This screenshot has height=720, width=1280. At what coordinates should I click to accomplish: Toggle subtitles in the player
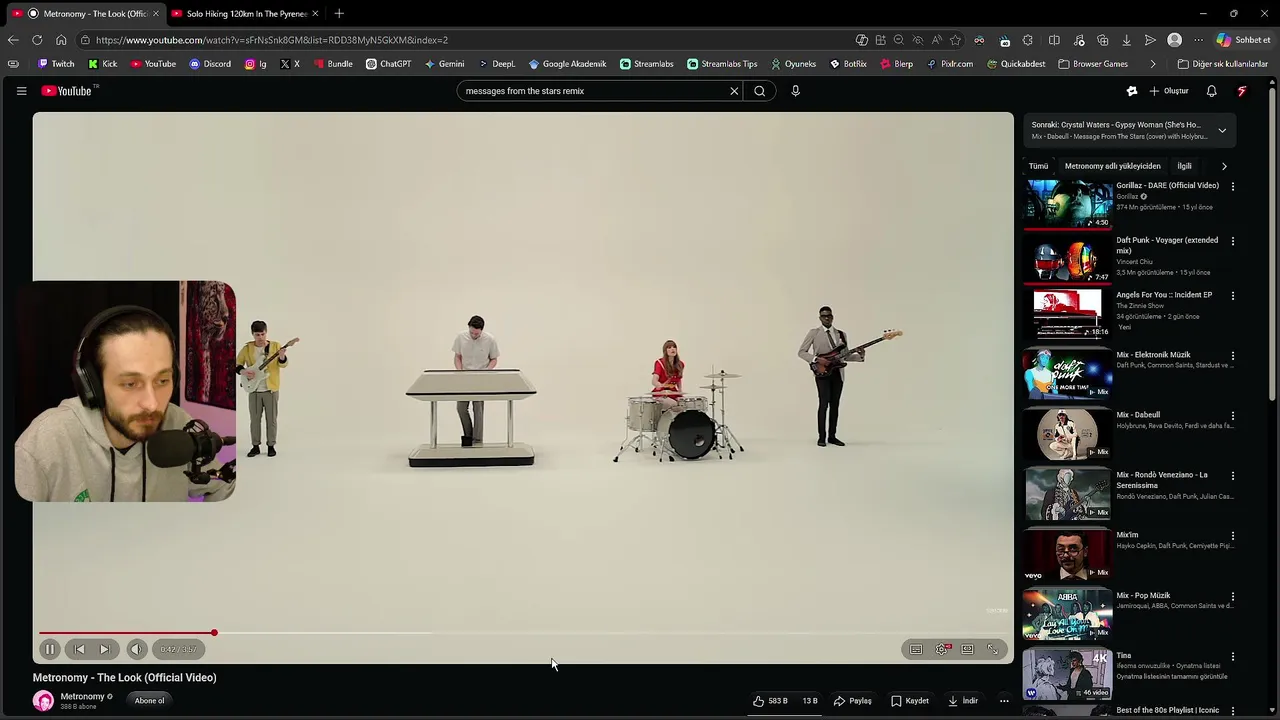(x=916, y=649)
